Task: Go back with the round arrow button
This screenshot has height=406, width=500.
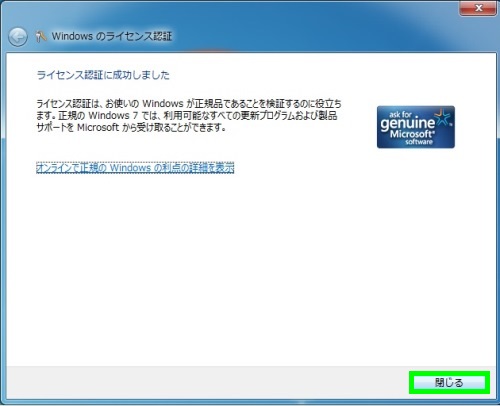Action: [x=18, y=37]
